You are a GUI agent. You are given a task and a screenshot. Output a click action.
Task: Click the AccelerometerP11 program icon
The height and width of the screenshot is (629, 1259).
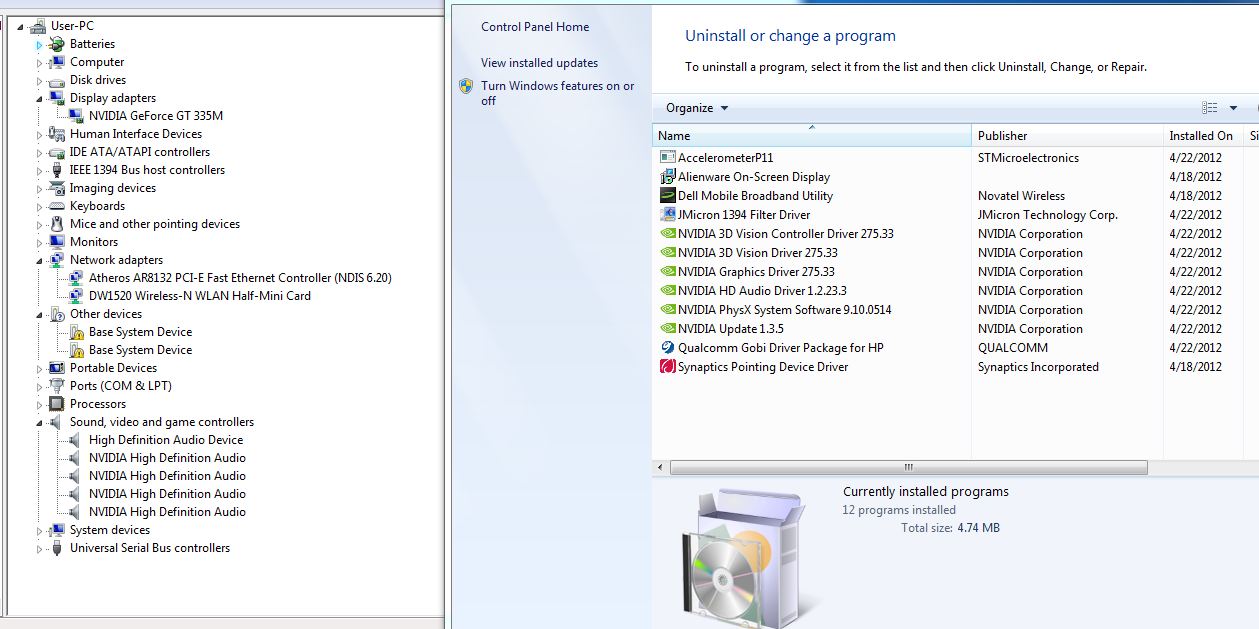coord(668,158)
